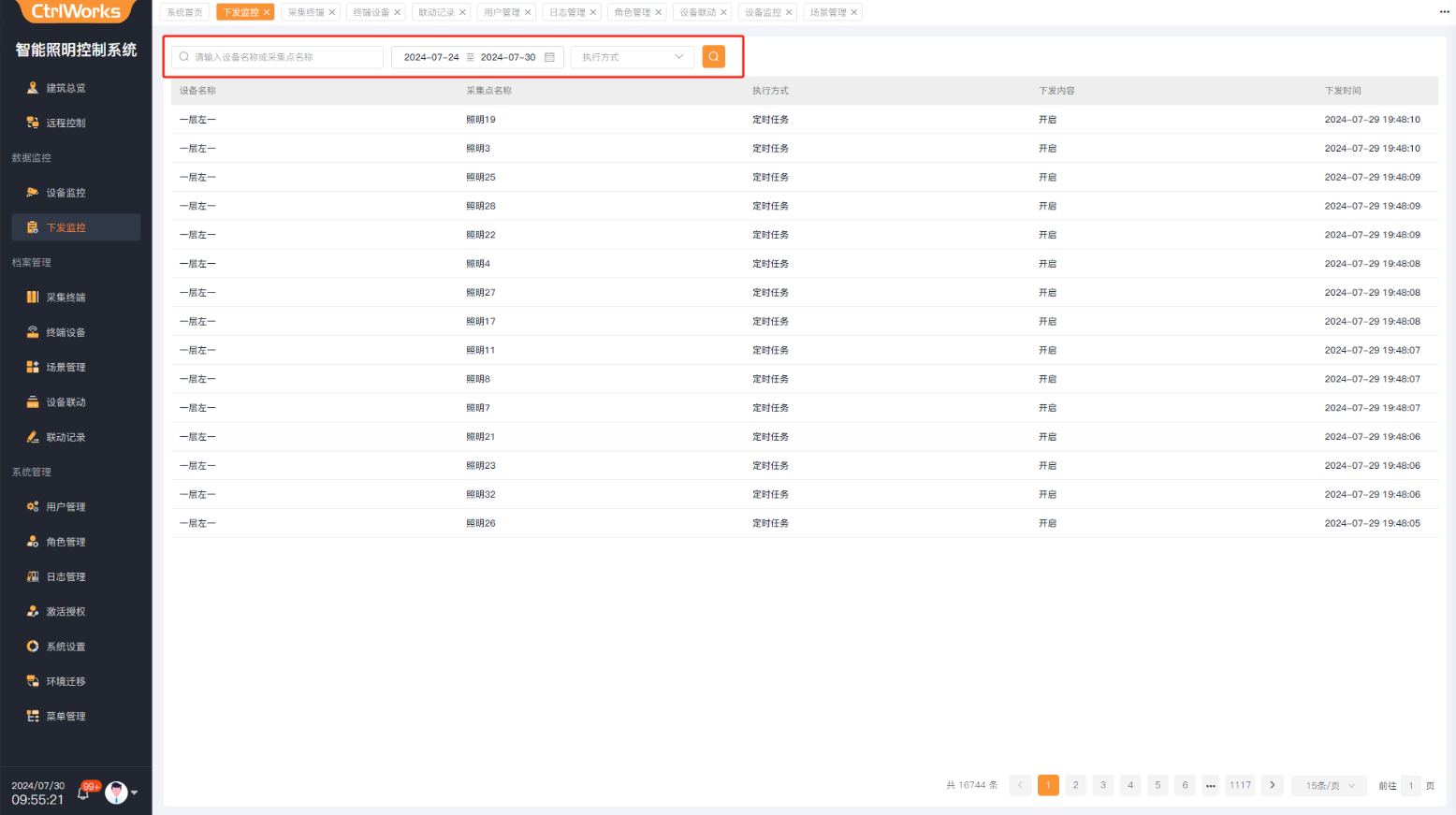
Task: Switch to the 系统首页 tab
Action: (184, 12)
